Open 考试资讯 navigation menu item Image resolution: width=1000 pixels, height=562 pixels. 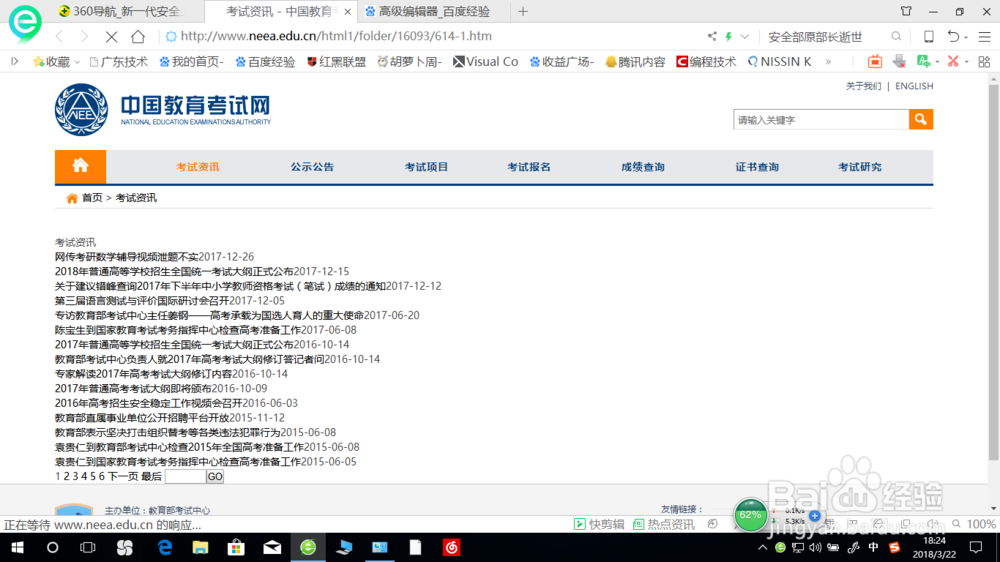coord(198,166)
